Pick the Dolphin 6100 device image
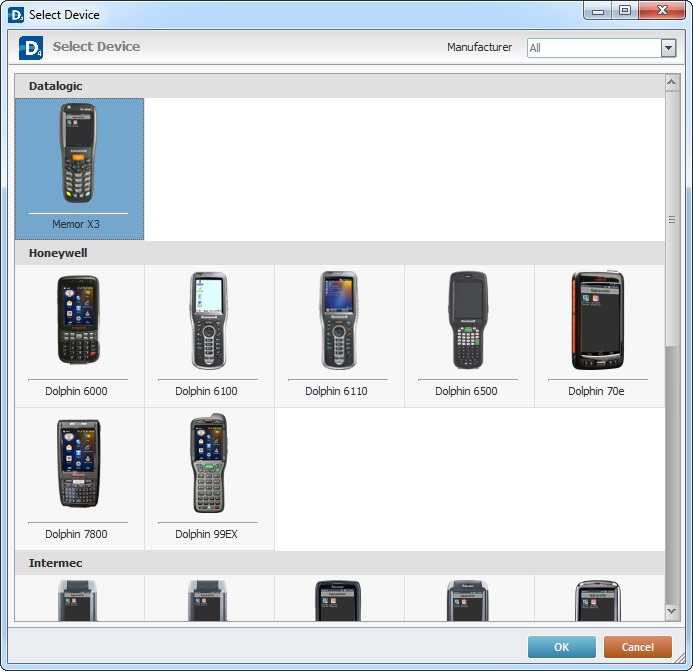The height and width of the screenshot is (671, 693). click(209, 320)
